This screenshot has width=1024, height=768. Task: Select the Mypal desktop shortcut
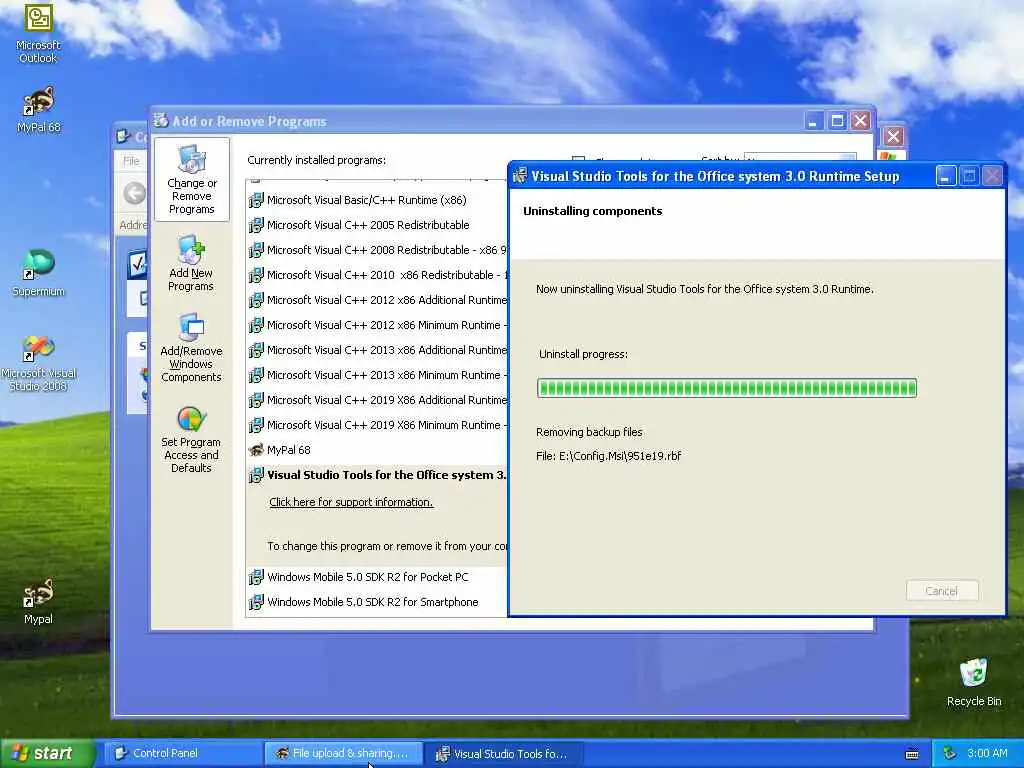38,601
